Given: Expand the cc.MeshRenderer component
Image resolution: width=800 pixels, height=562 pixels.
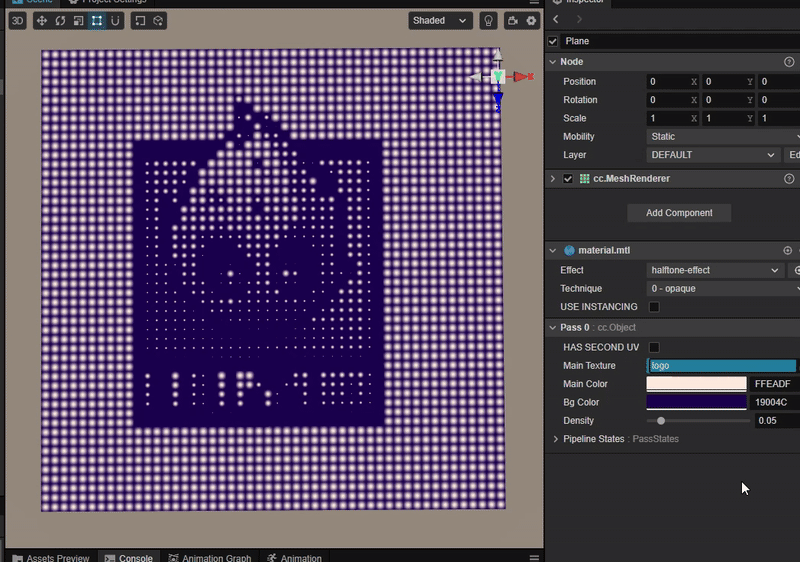Looking at the screenshot, I should pos(553,178).
